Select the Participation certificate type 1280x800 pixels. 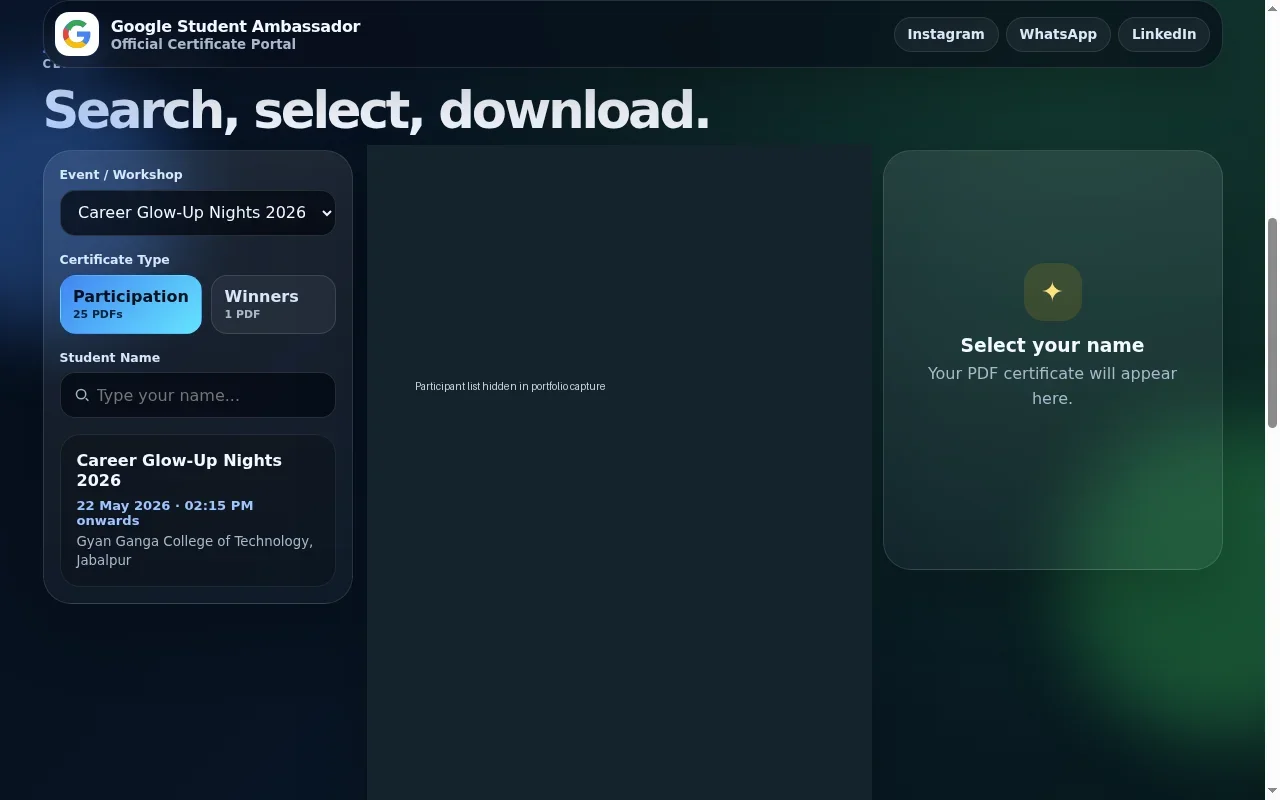131,304
